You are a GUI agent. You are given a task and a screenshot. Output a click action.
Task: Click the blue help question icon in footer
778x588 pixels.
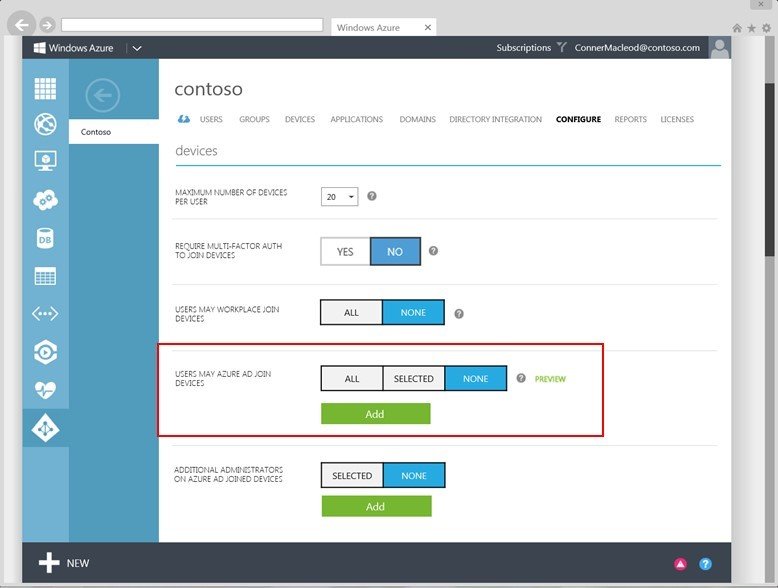point(706,564)
